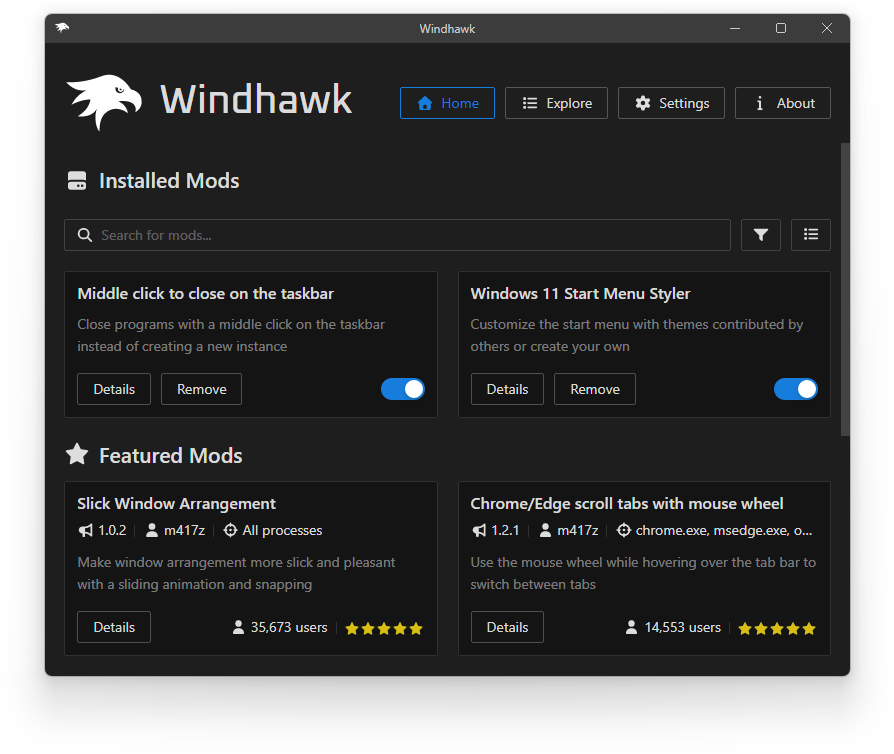The image size is (894, 754).
Task: Open Details for Windows 11 Start Menu Styler
Action: (x=507, y=389)
